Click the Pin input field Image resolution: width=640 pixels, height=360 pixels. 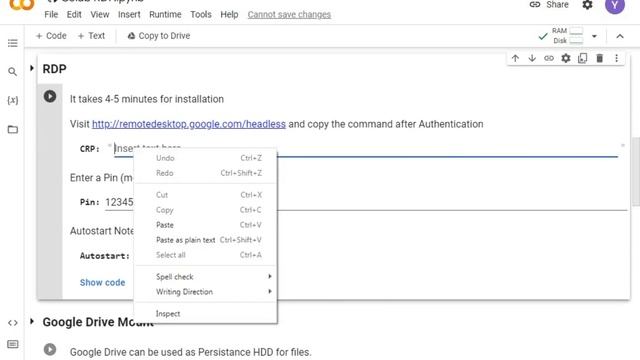click(x=366, y=202)
